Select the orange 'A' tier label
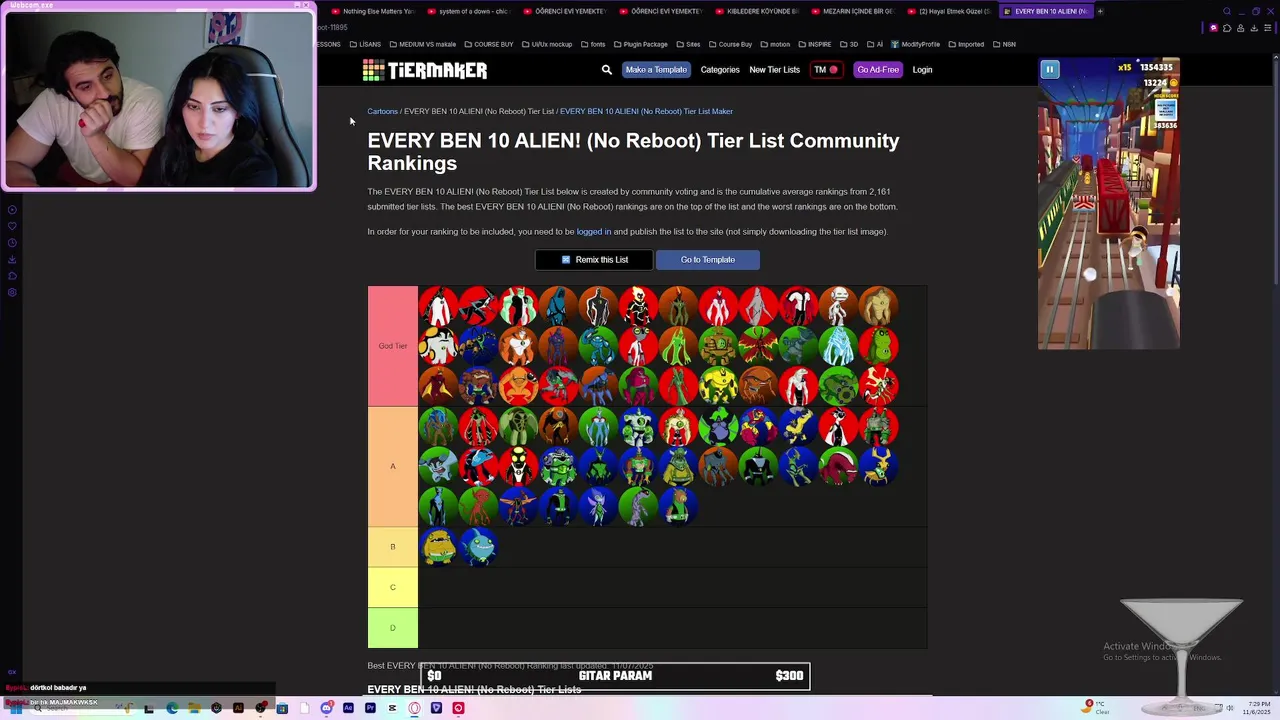 (x=393, y=466)
